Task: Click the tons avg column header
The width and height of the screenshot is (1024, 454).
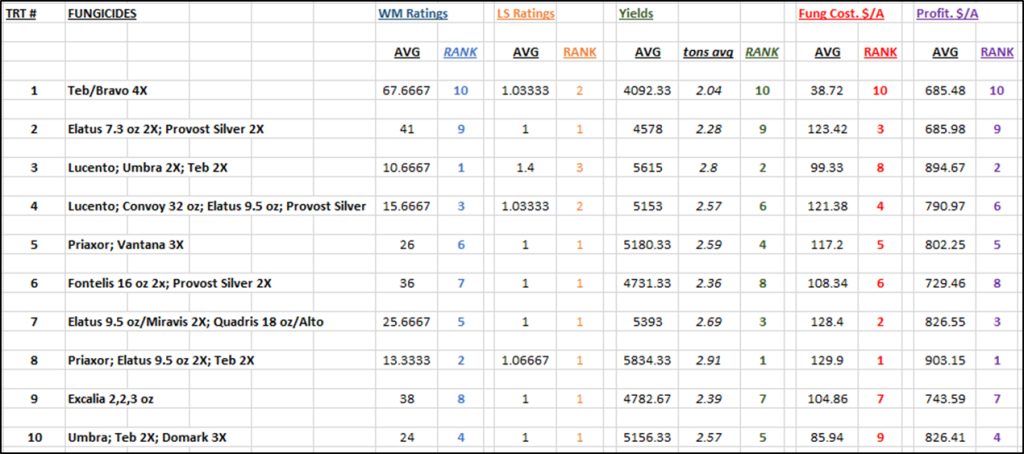Action: tap(707, 53)
